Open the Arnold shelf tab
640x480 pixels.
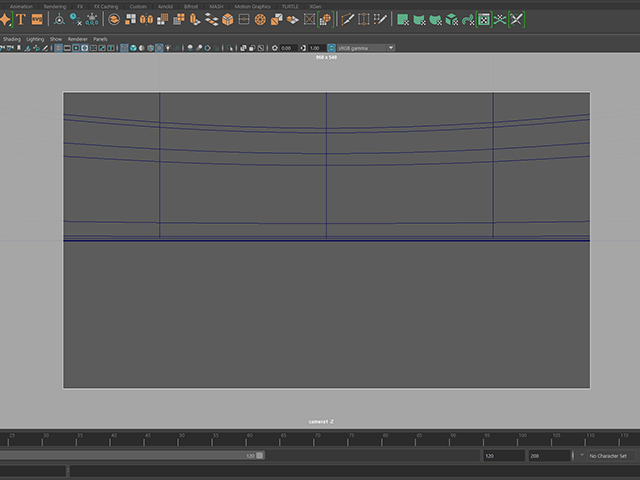165,7
